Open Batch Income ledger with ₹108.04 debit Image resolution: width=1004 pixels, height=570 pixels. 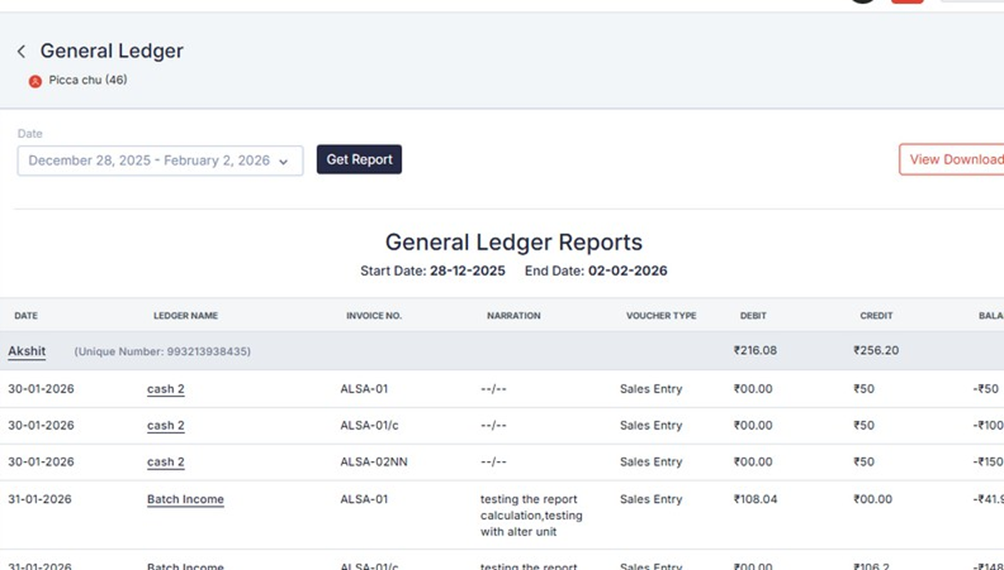coord(185,499)
